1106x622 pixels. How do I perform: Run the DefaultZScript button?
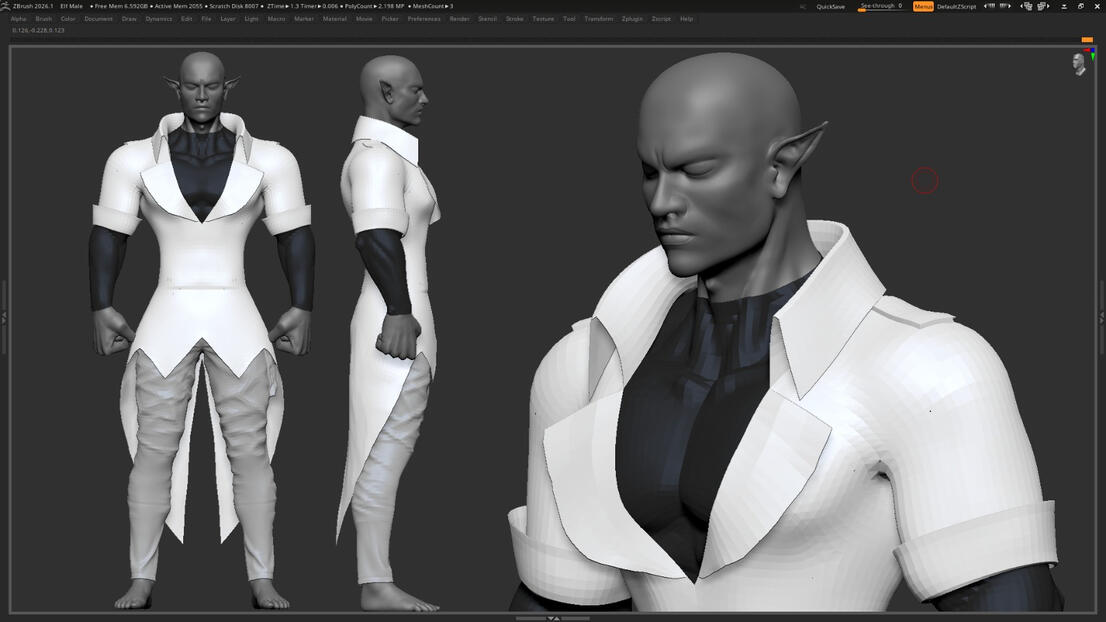click(956, 6)
